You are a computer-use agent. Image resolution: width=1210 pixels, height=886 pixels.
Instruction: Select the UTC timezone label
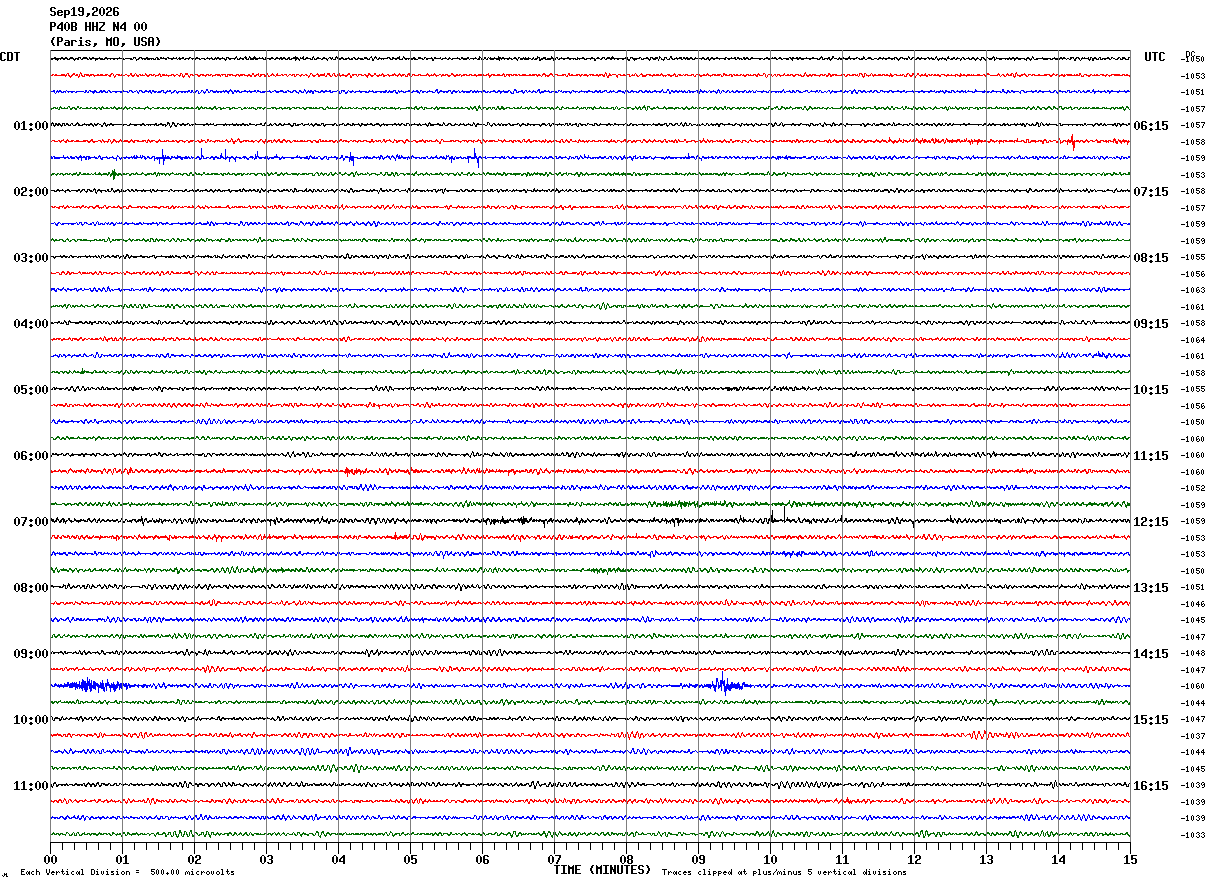click(1155, 57)
